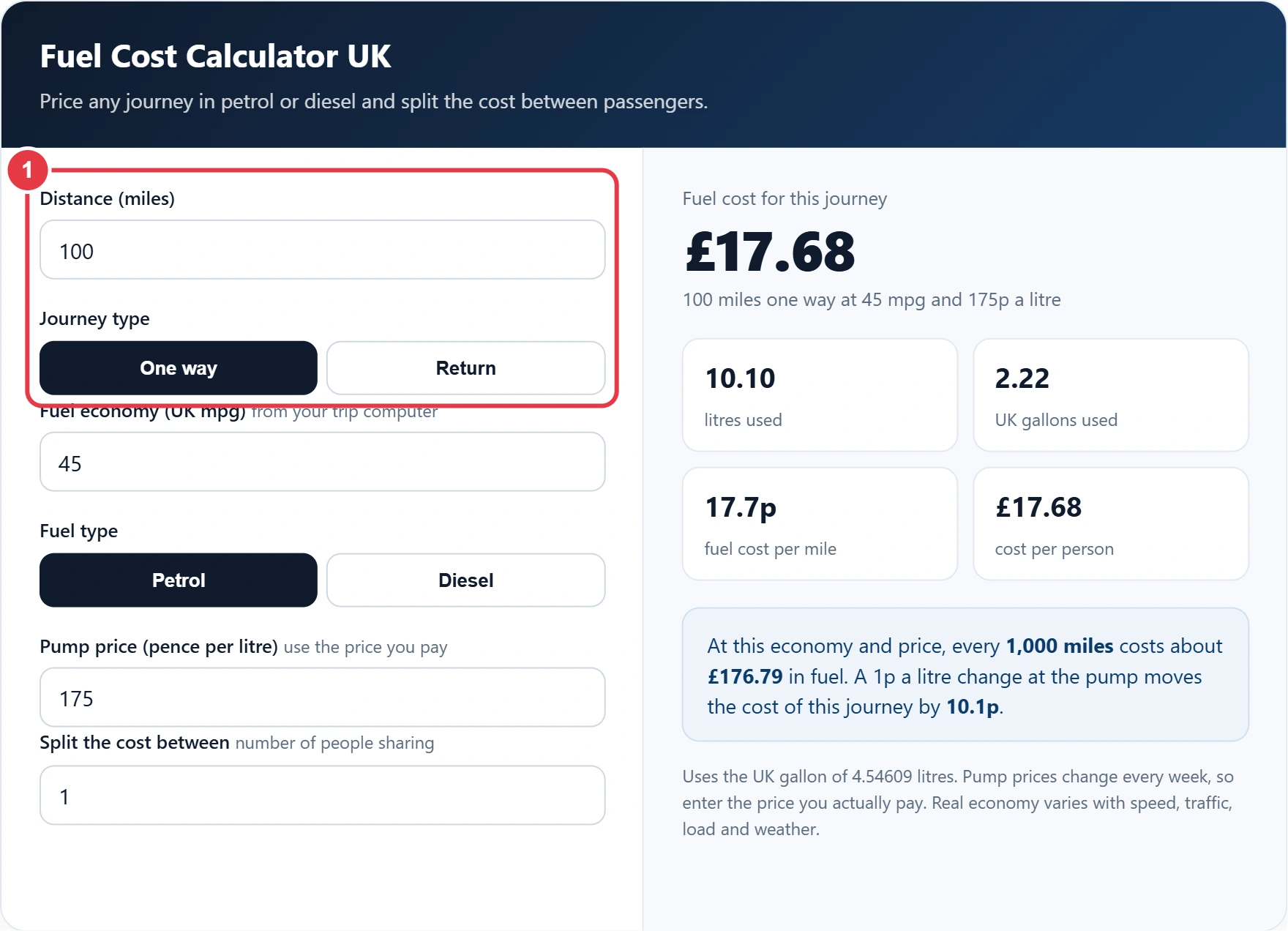Click the Distance (miles) input field
1288x931 pixels.
pyautogui.click(x=322, y=250)
